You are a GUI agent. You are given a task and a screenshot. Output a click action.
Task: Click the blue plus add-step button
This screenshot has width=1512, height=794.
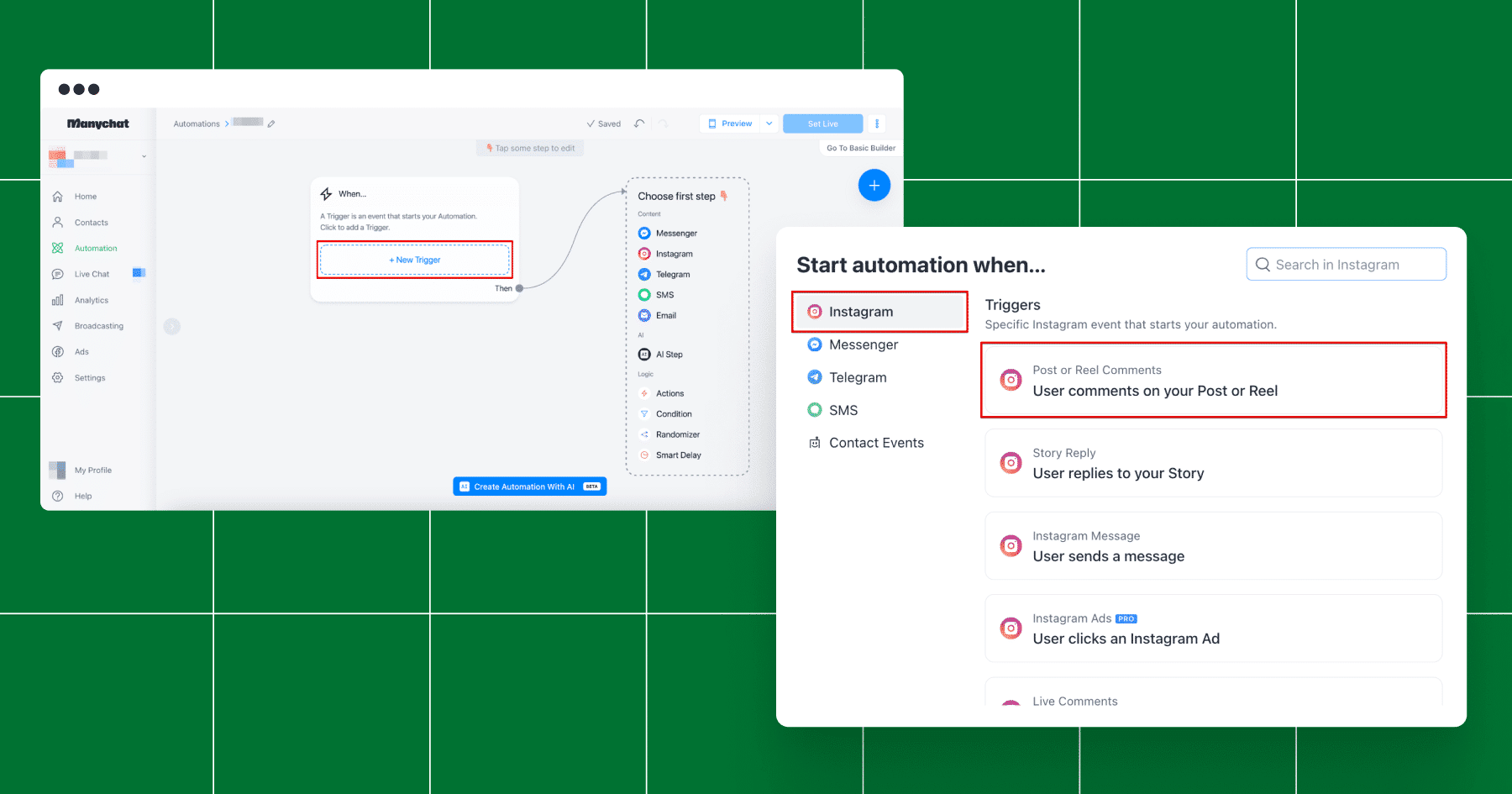pyautogui.click(x=874, y=185)
